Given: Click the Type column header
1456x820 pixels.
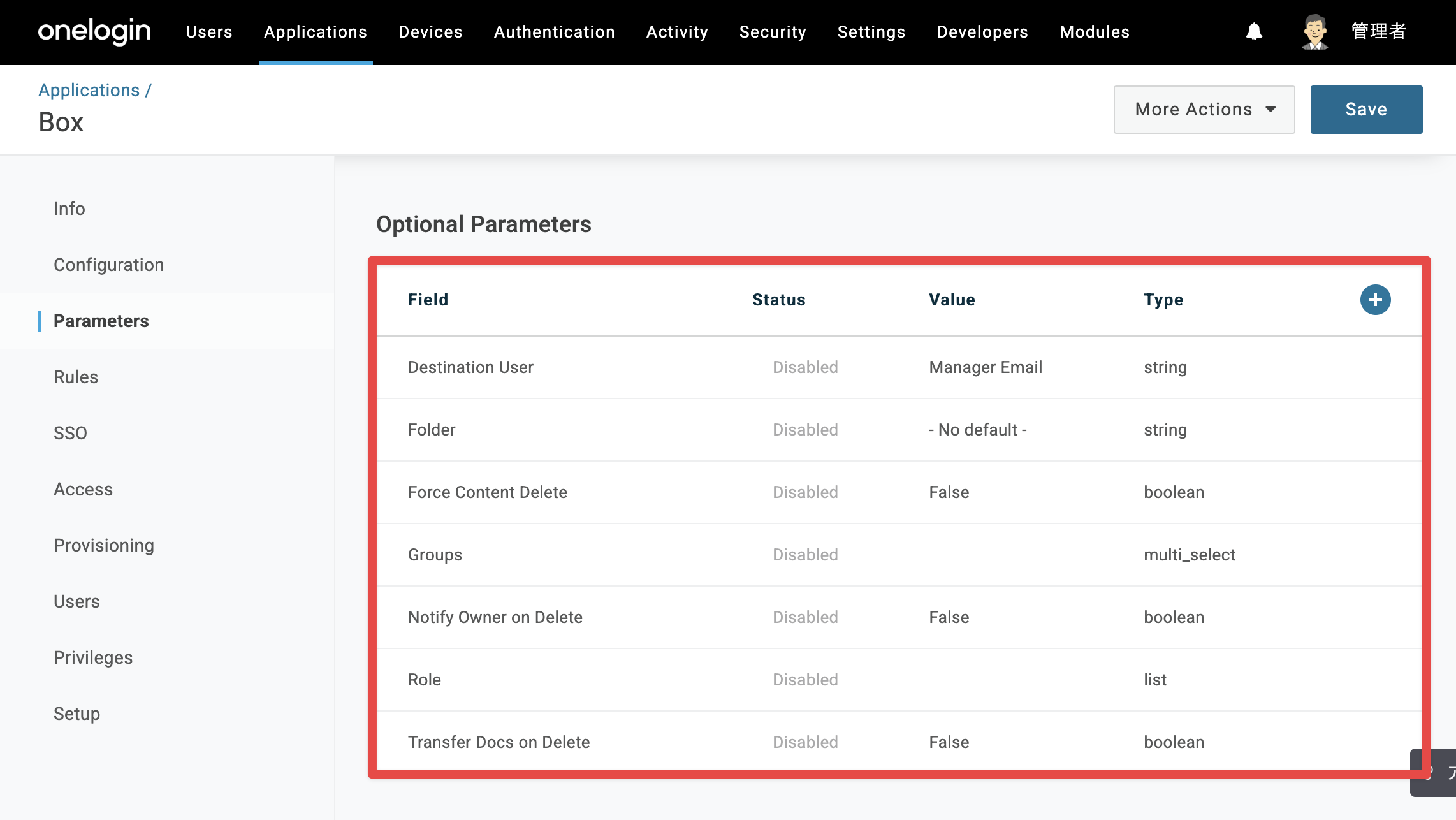Looking at the screenshot, I should coord(1163,300).
